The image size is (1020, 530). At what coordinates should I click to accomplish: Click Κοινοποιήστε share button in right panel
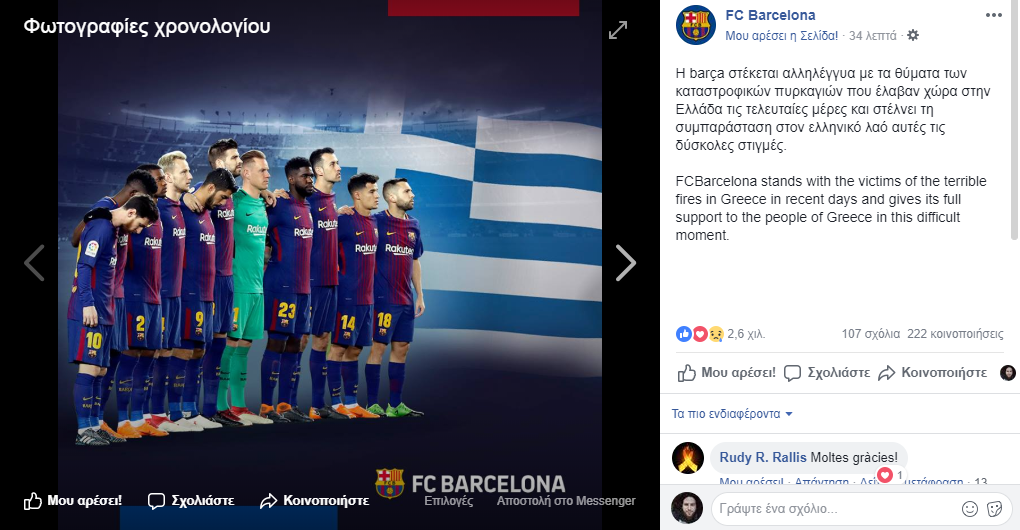932,373
